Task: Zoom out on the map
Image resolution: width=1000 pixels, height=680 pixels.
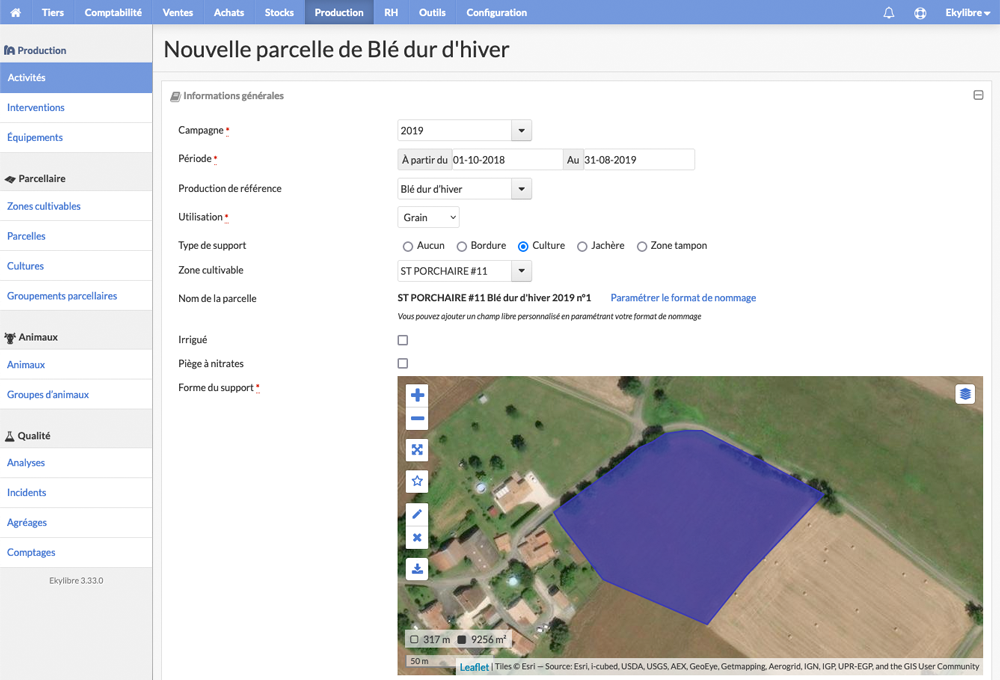Action: [417, 418]
